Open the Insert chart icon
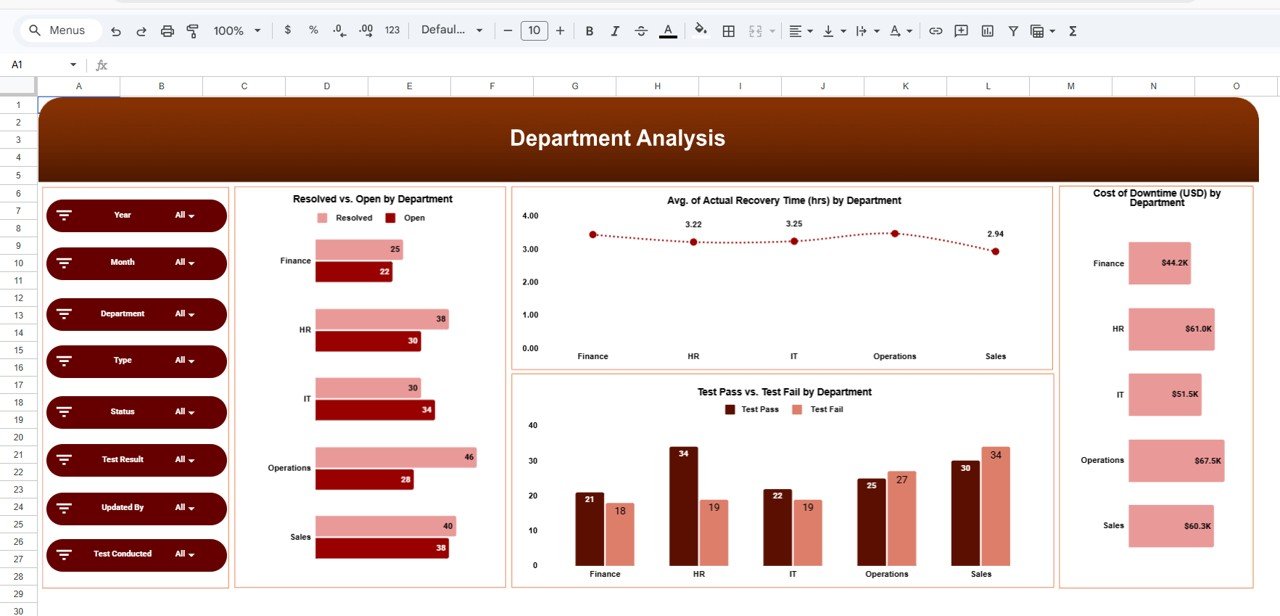1280x616 pixels. tap(987, 31)
